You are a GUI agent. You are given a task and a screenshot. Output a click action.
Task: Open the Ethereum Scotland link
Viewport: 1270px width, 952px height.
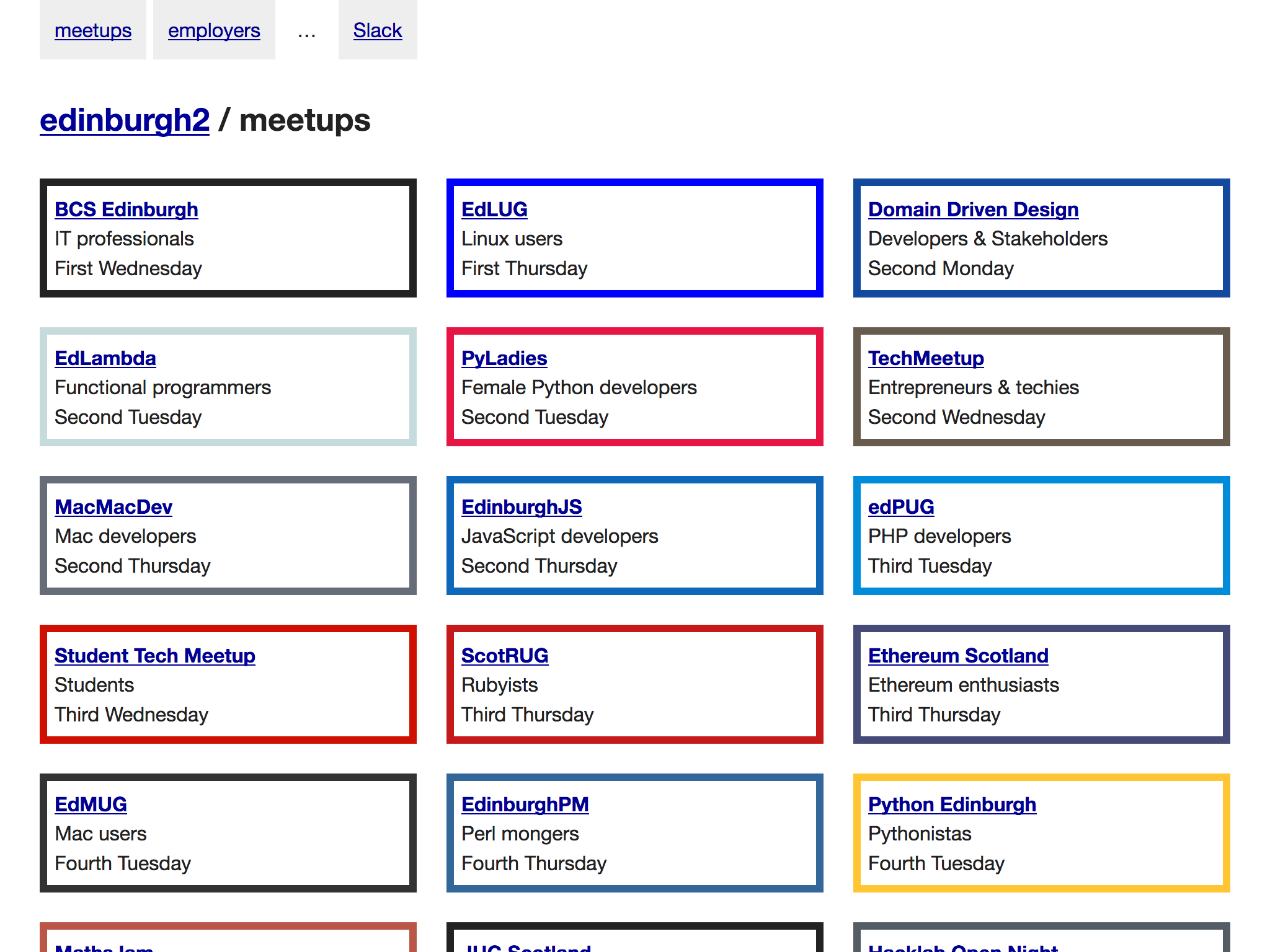[x=958, y=656]
